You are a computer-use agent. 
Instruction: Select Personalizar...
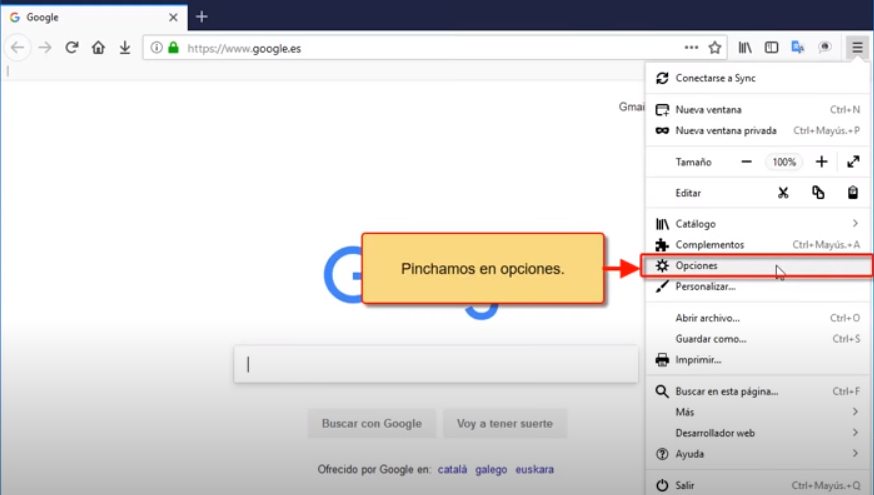click(x=758, y=287)
